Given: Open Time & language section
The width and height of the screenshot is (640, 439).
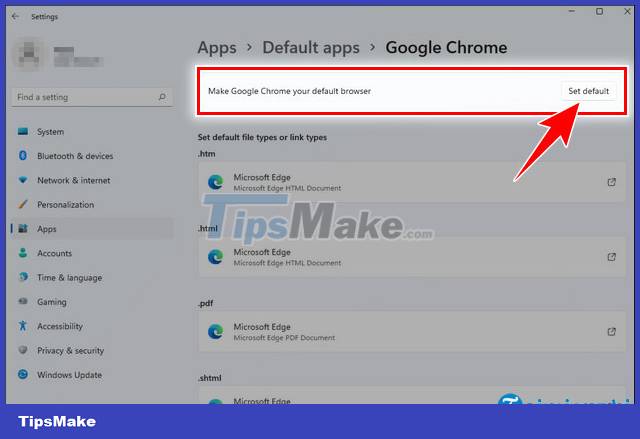Looking at the screenshot, I should coord(92,277).
